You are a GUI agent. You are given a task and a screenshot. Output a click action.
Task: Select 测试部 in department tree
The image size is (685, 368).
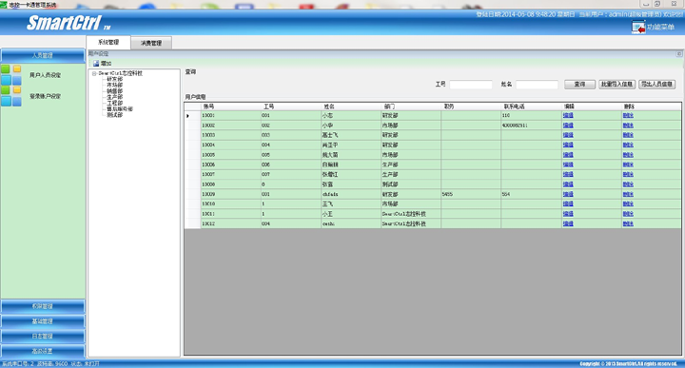(114, 115)
